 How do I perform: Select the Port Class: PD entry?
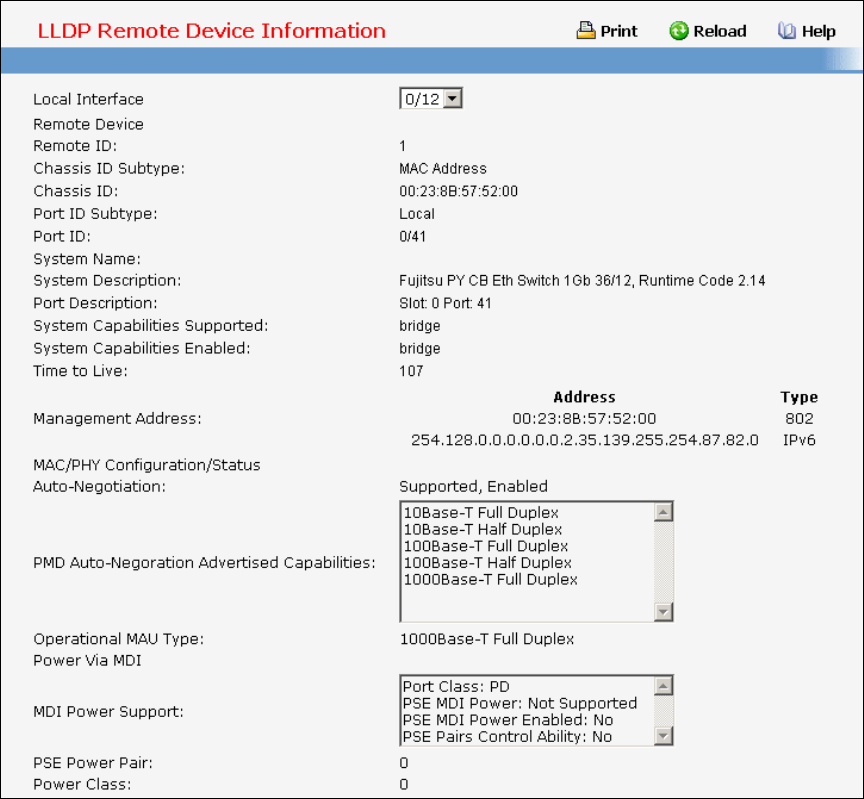tap(456, 687)
